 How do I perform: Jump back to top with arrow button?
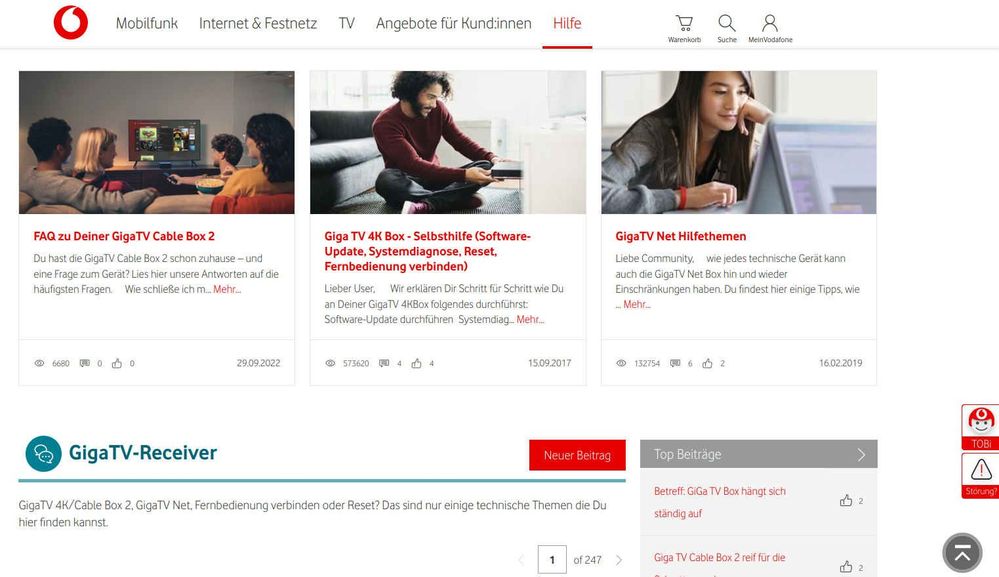point(962,552)
